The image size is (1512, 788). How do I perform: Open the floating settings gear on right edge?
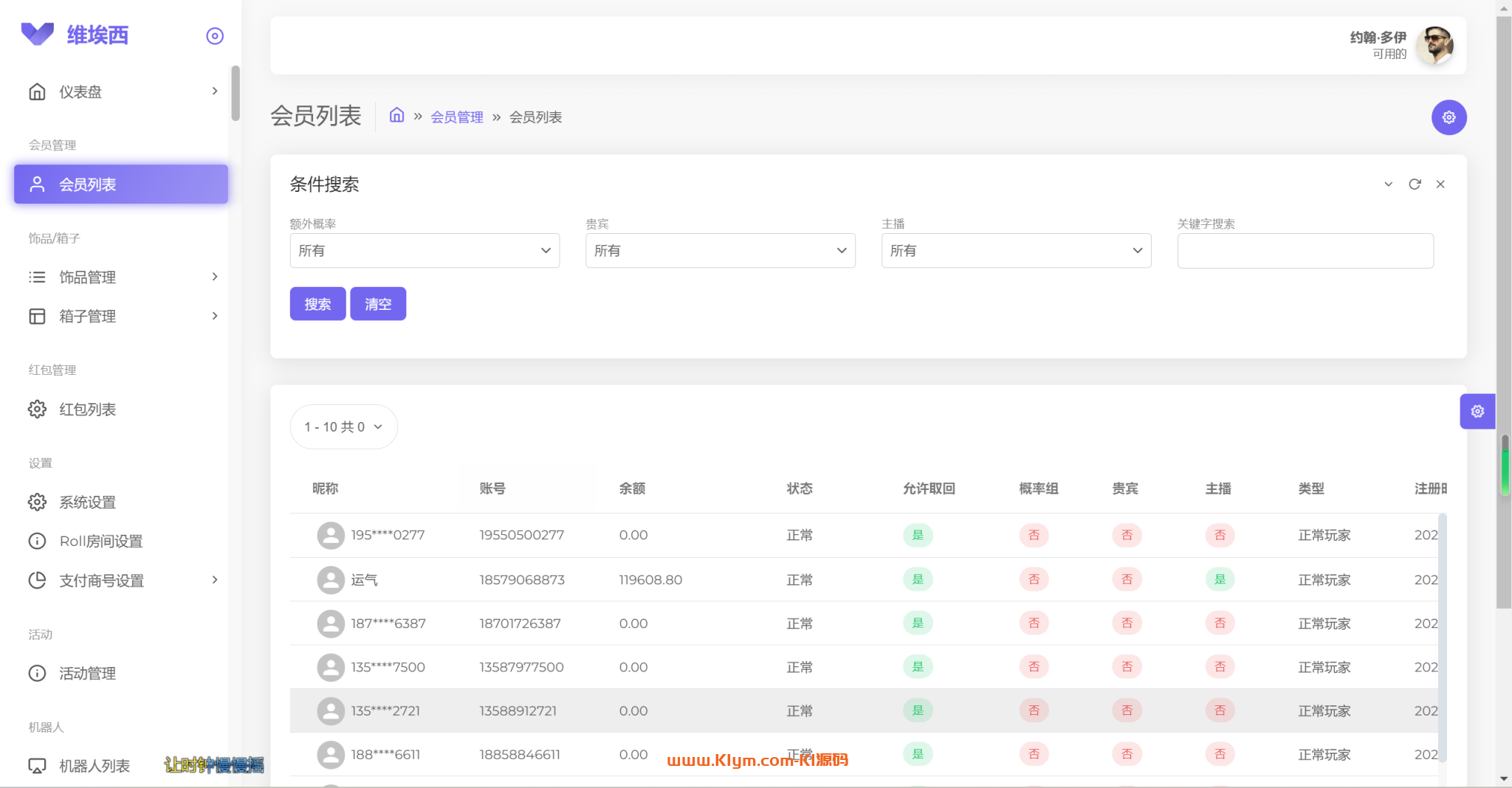pyautogui.click(x=1477, y=411)
